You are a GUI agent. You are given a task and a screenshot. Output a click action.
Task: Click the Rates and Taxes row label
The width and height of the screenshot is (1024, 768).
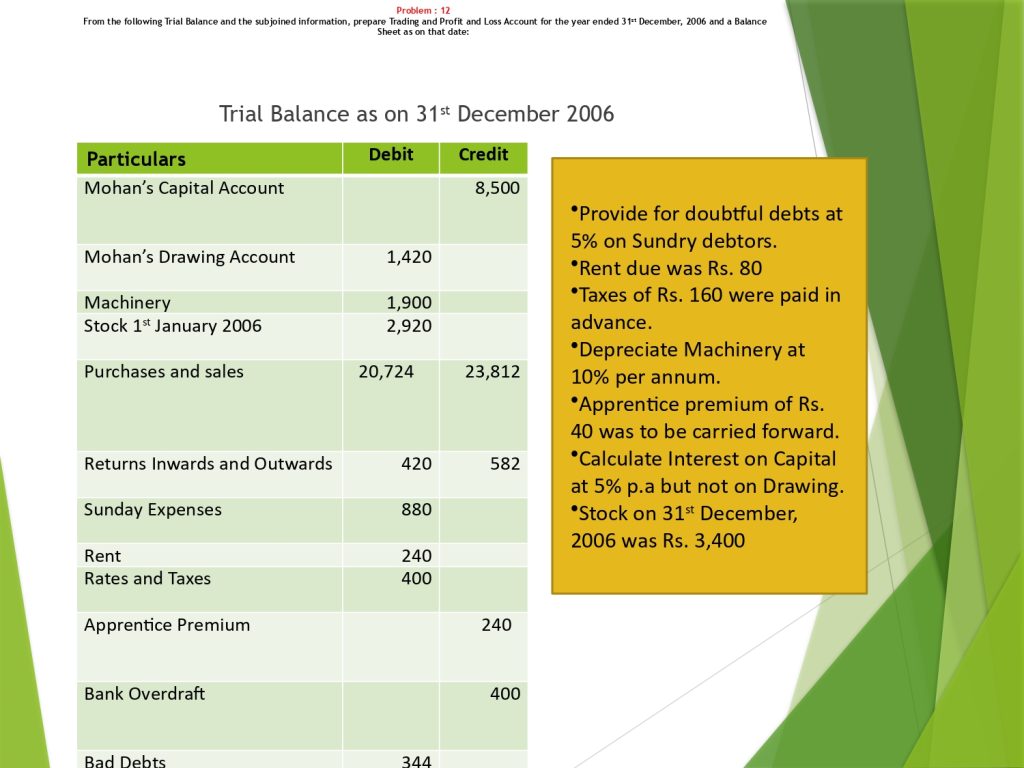click(x=147, y=579)
